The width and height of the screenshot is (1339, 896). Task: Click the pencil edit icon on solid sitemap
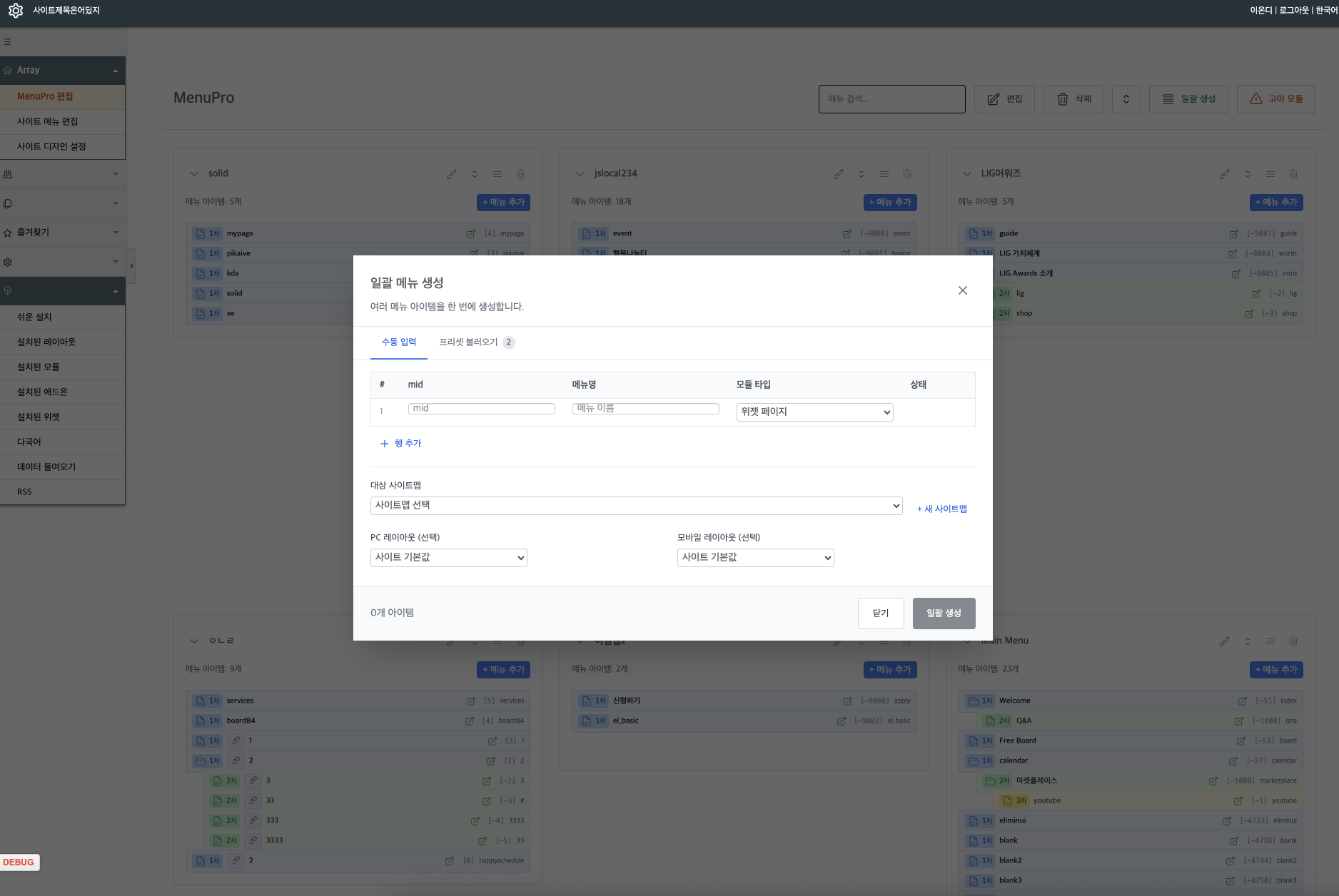[452, 174]
